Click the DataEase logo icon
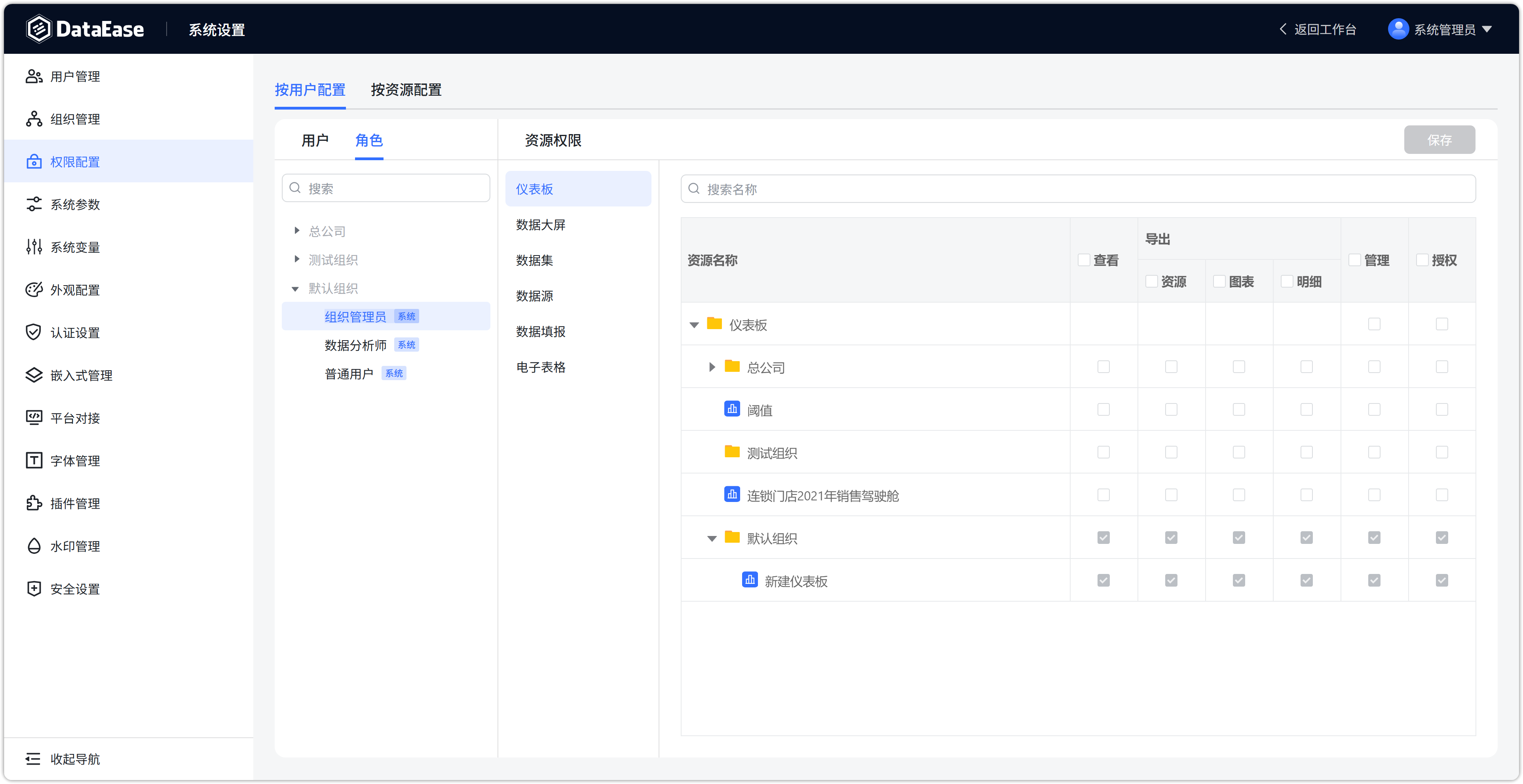Viewport: 1523px width, 784px height. [39, 29]
